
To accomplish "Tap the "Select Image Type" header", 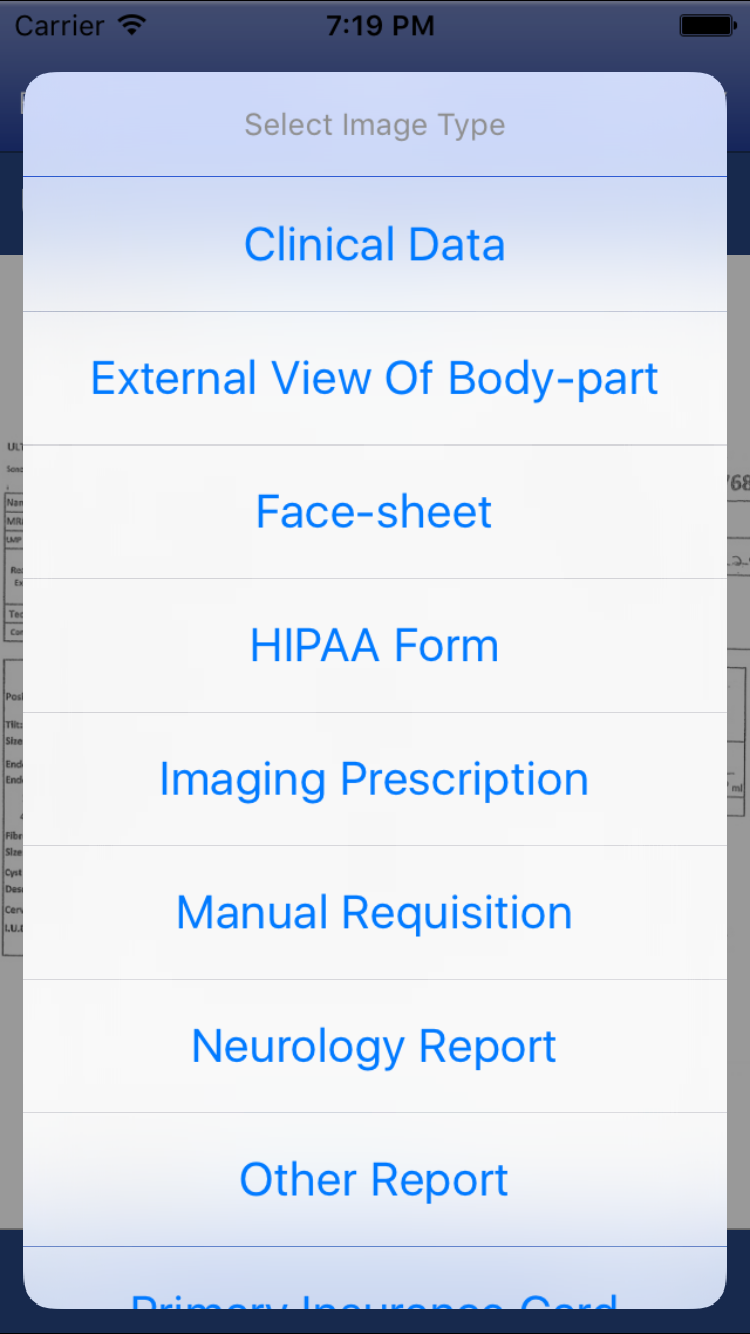I will 374,124.
